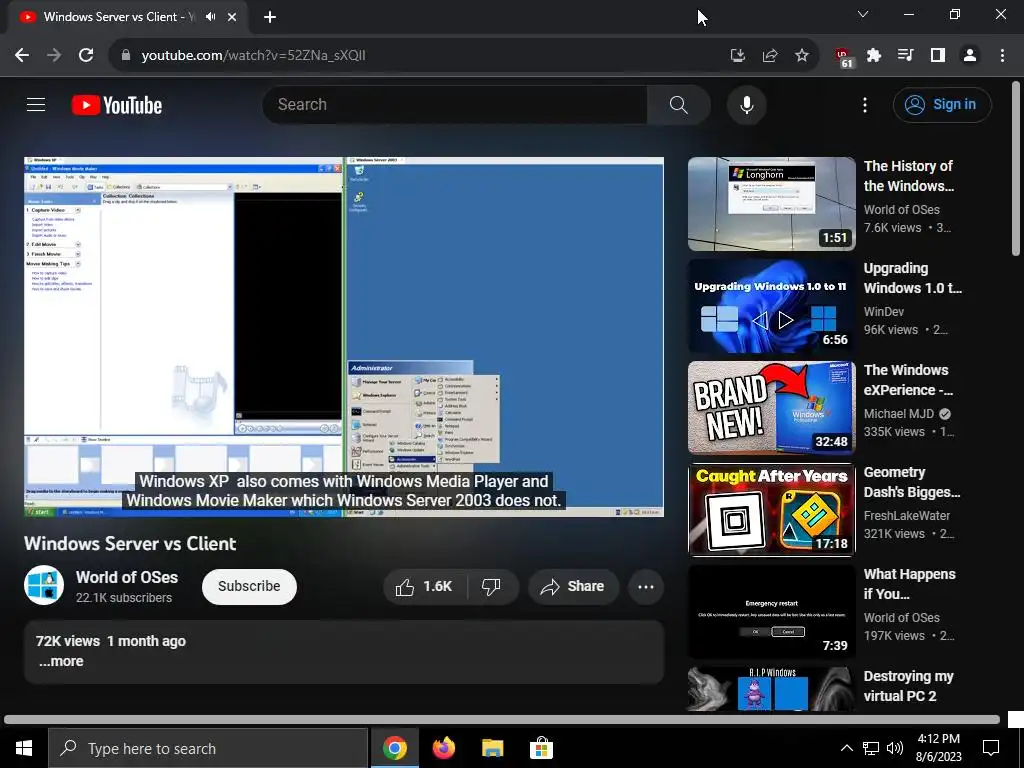Go to the YouTube home logo
The height and width of the screenshot is (768, 1024).
[x=117, y=105]
